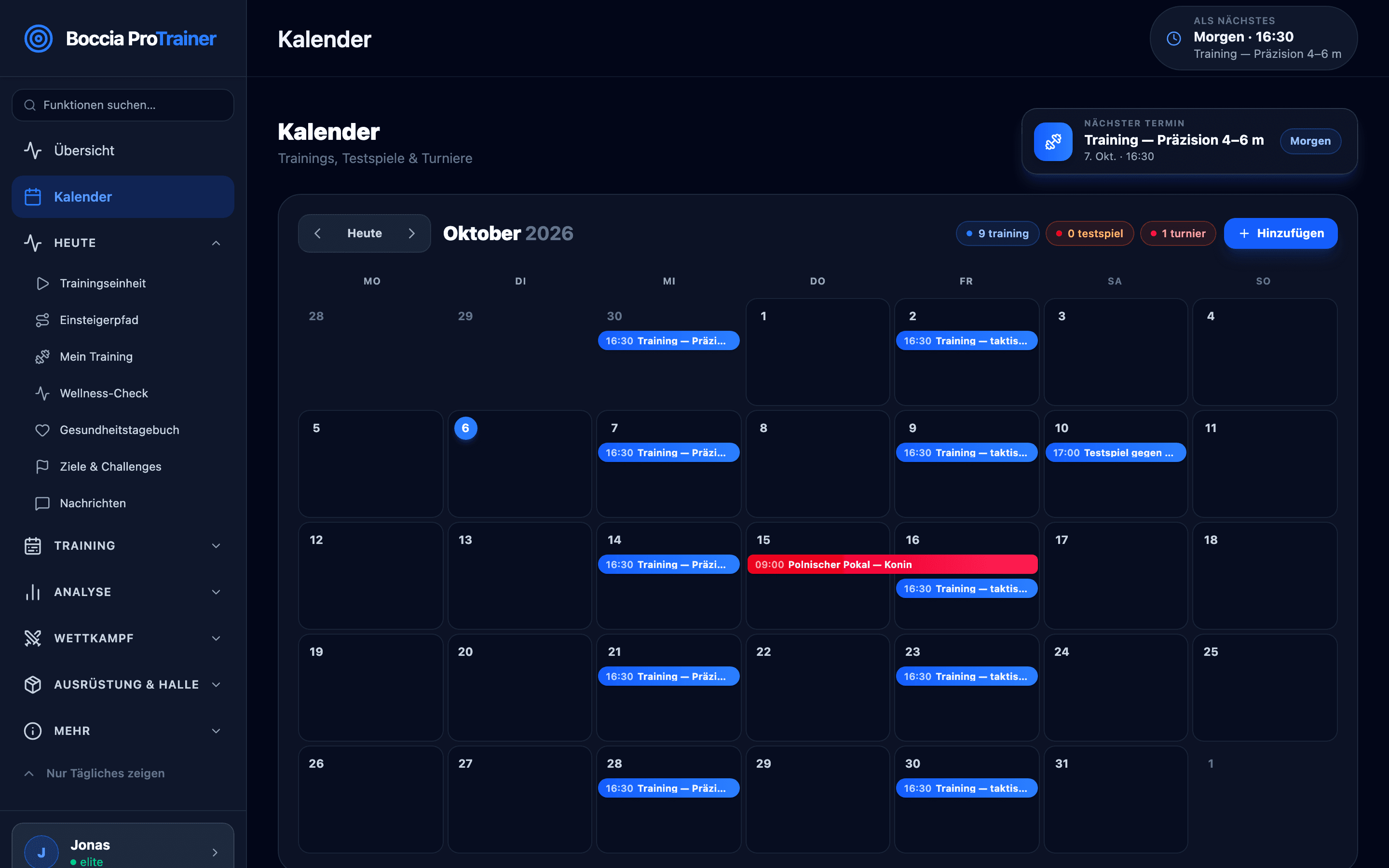Image resolution: width=1389 pixels, height=868 pixels.
Task: Click the Kalender calendar icon in sidebar
Action: coord(33,197)
